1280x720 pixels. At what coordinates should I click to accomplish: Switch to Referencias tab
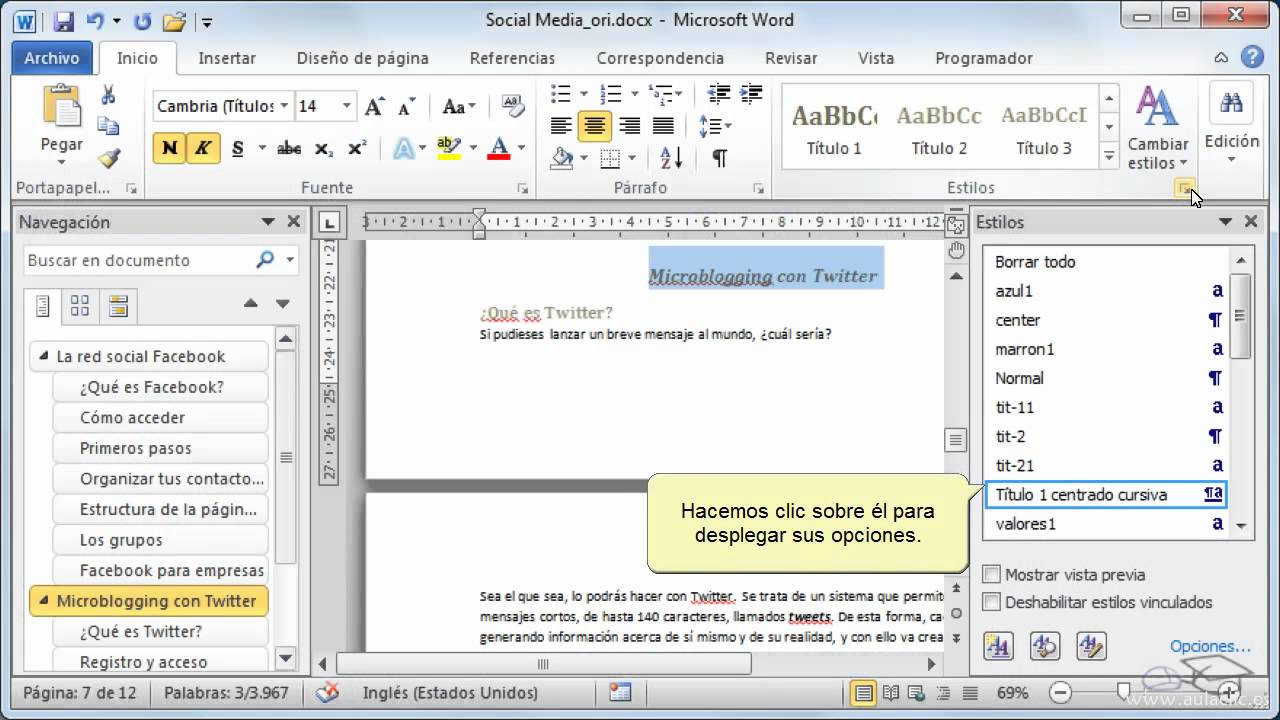click(512, 58)
